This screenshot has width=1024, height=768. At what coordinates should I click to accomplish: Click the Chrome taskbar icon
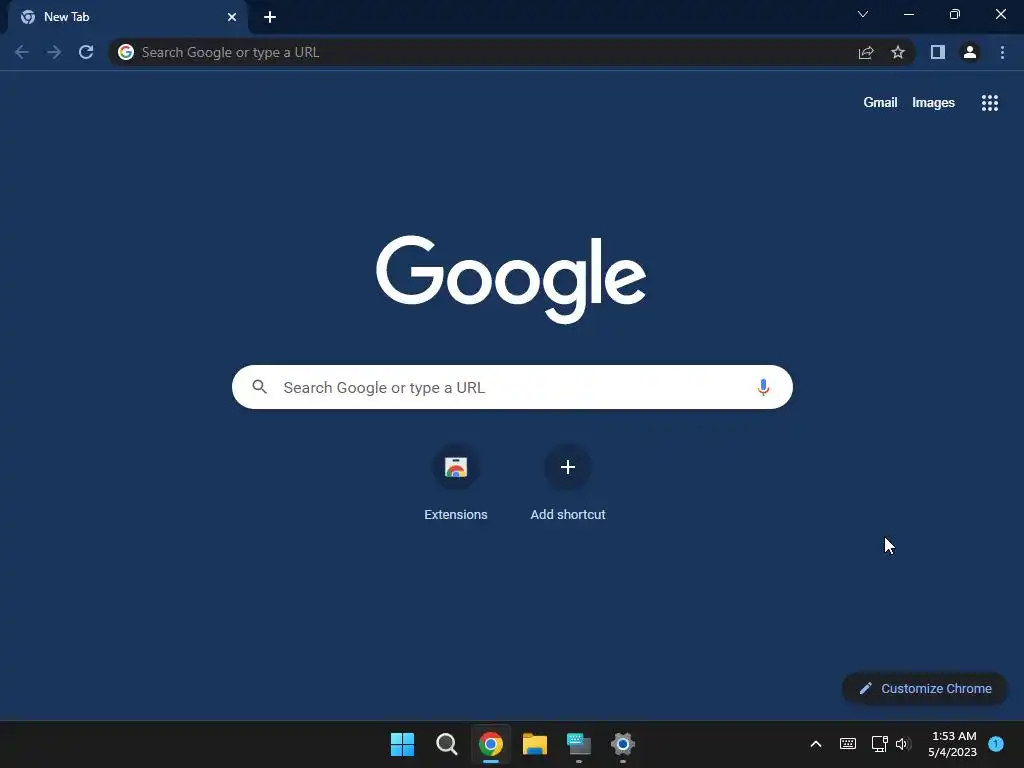click(490, 744)
